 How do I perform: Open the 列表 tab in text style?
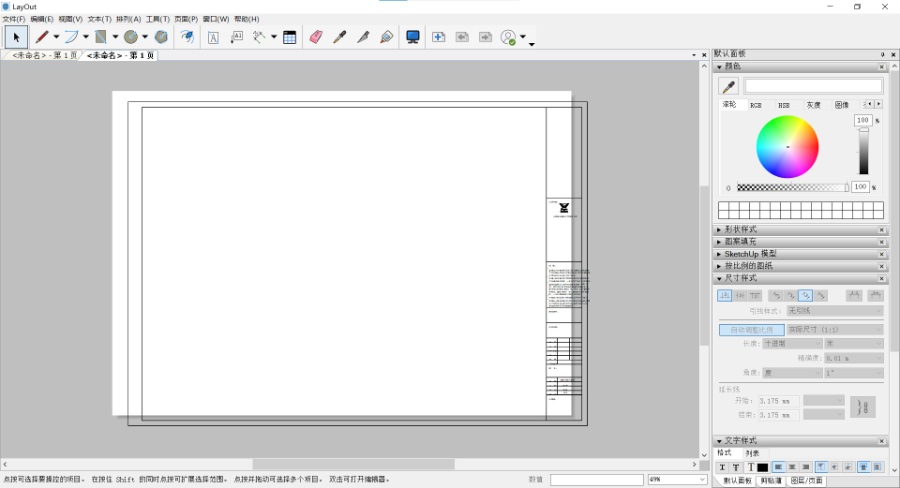click(752, 453)
